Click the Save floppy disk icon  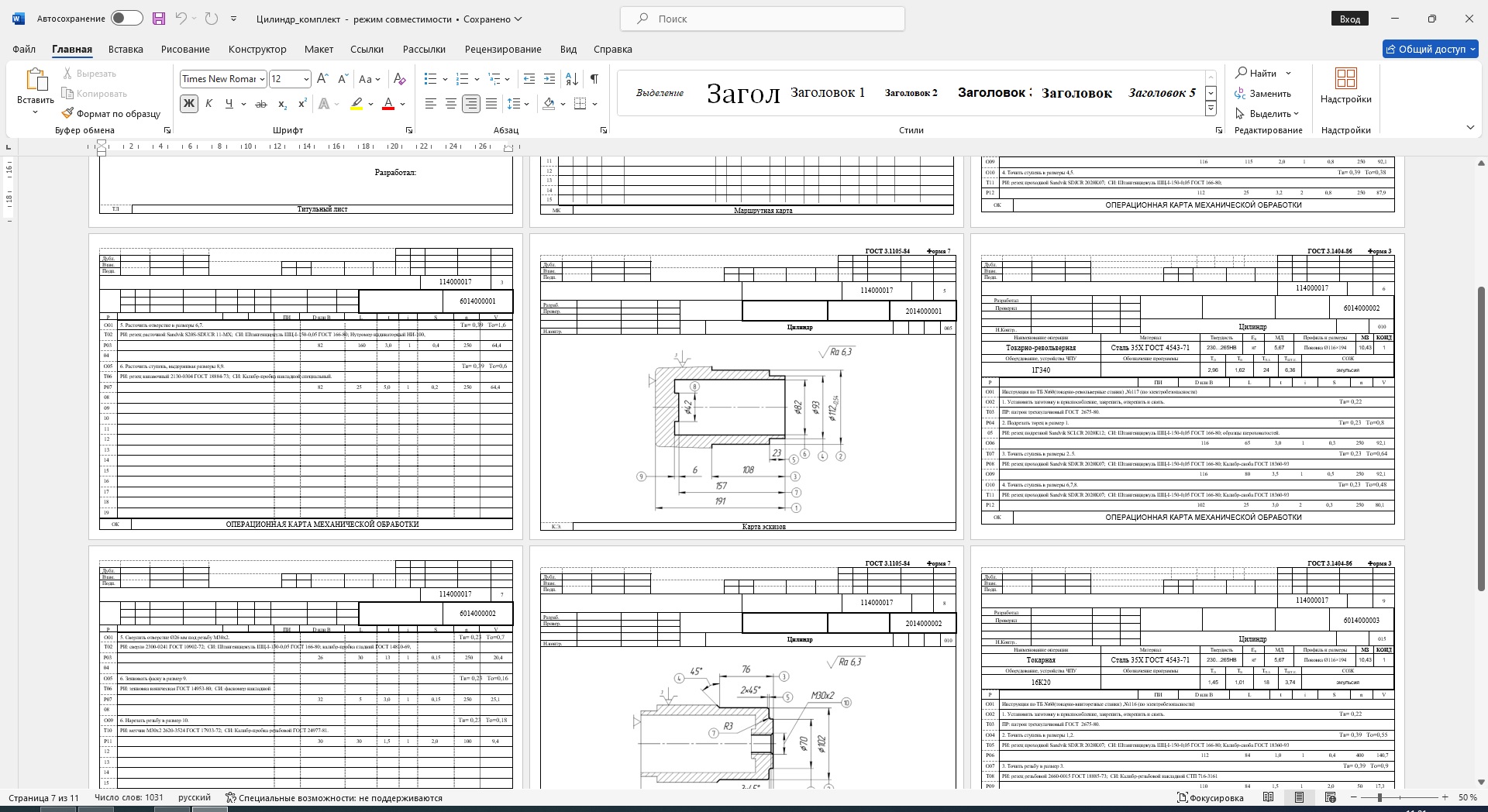coord(159,19)
